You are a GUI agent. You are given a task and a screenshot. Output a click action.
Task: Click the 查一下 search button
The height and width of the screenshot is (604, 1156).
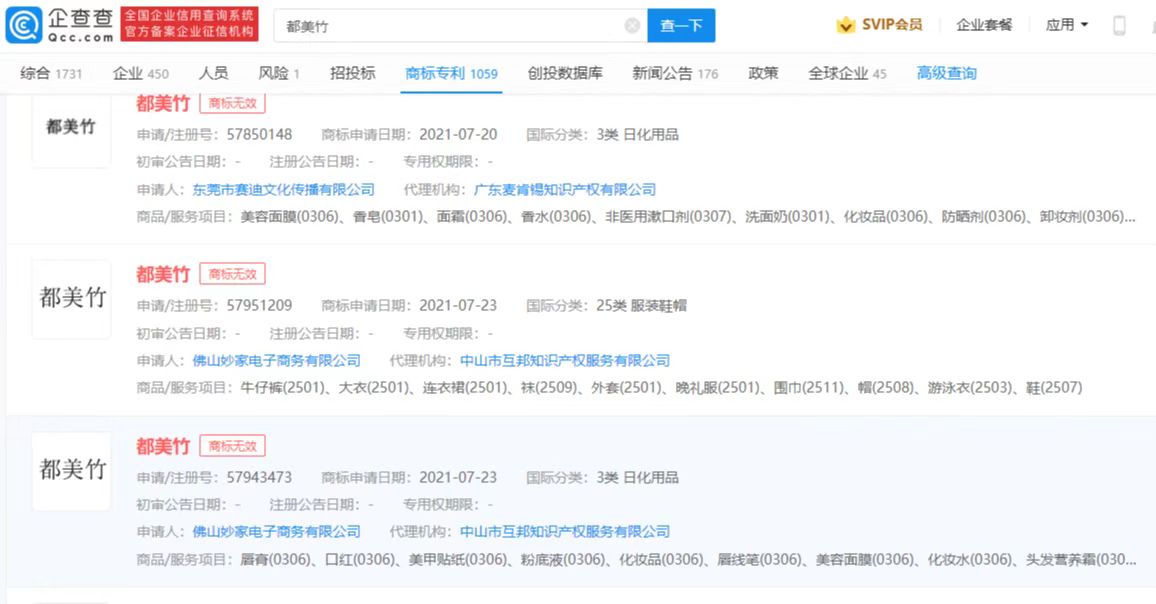(681, 26)
